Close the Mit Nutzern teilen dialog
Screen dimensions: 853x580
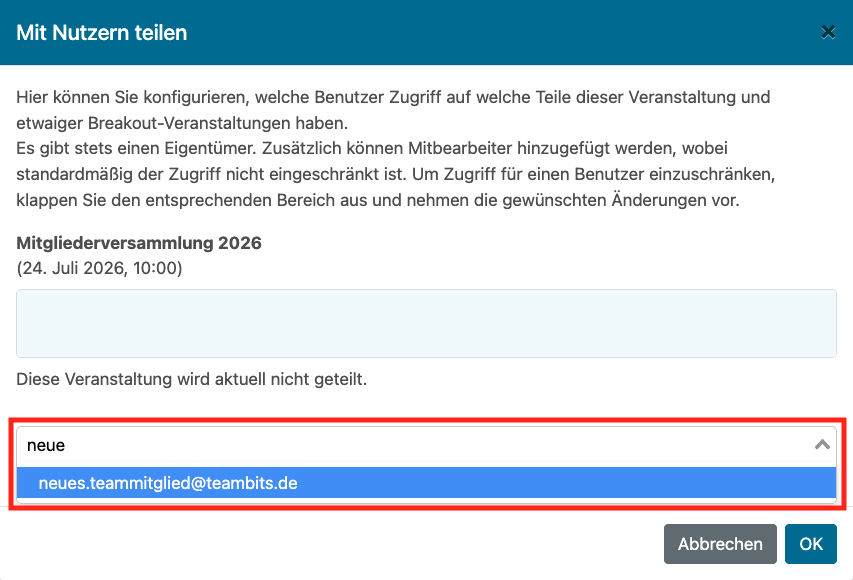coord(828,33)
